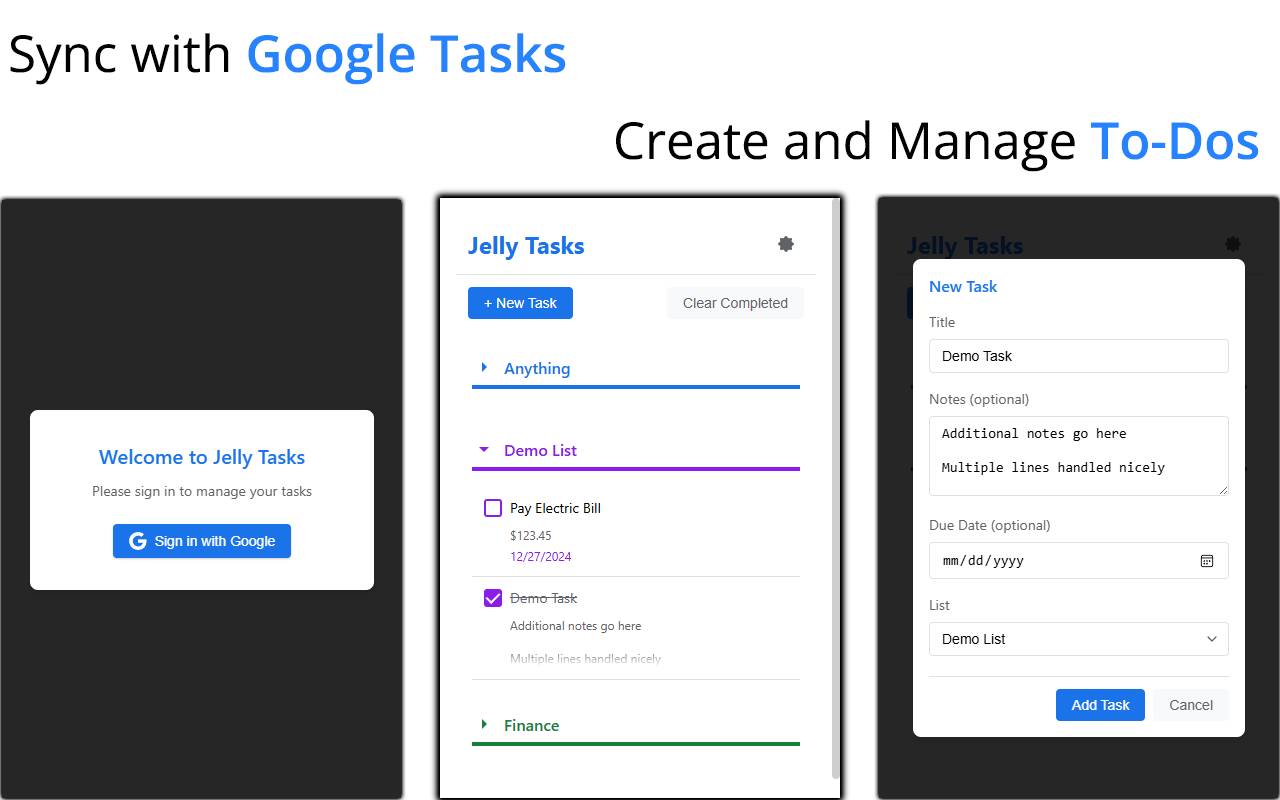Click the New Task dialog heading
The image size is (1280, 800).
pos(963,286)
